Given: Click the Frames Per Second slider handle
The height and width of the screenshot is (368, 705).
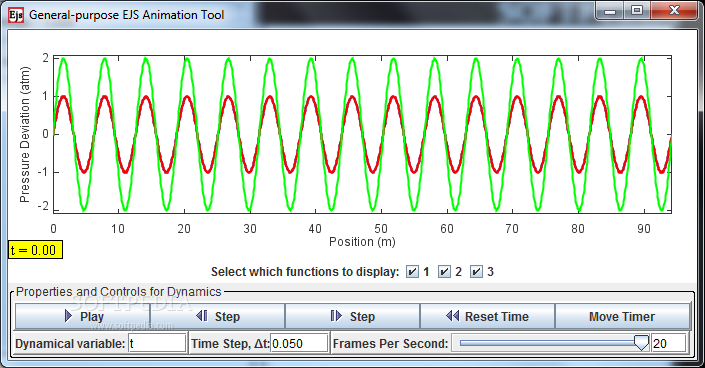Looking at the screenshot, I should tap(641, 343).
